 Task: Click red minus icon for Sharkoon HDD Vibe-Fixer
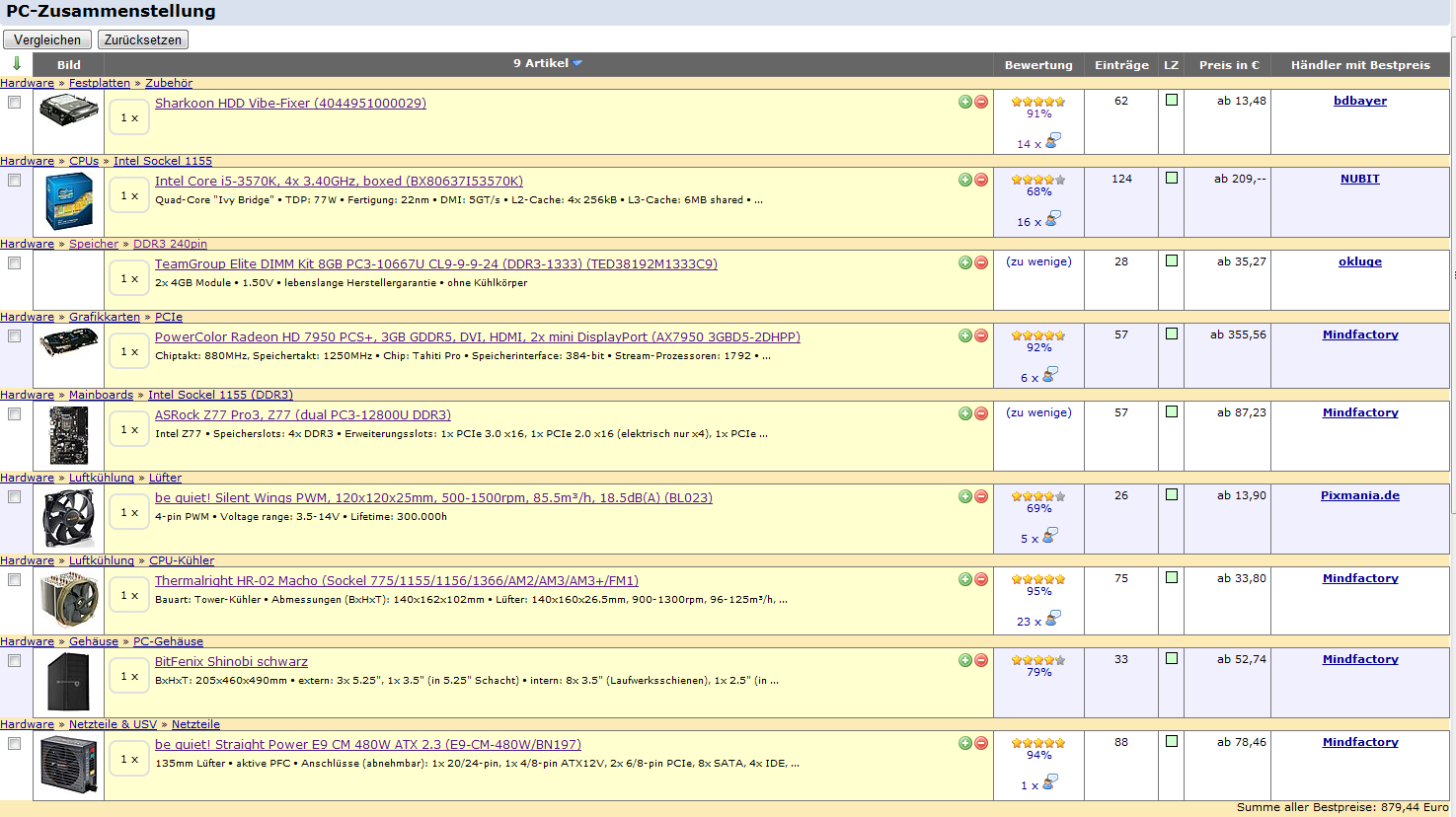pyautogui.click(x=981, y=102)
